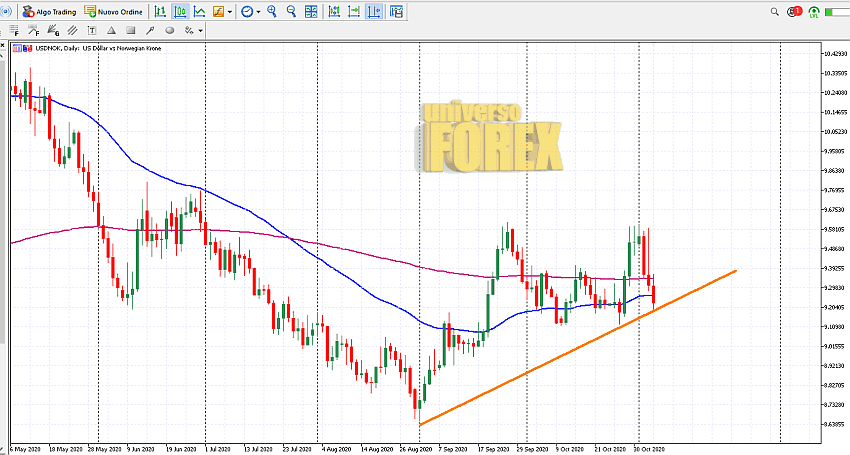The width and height of the screenshot is (850, 455).
Task: Zoom in on the chart
Action: click(x=273, y=12)
